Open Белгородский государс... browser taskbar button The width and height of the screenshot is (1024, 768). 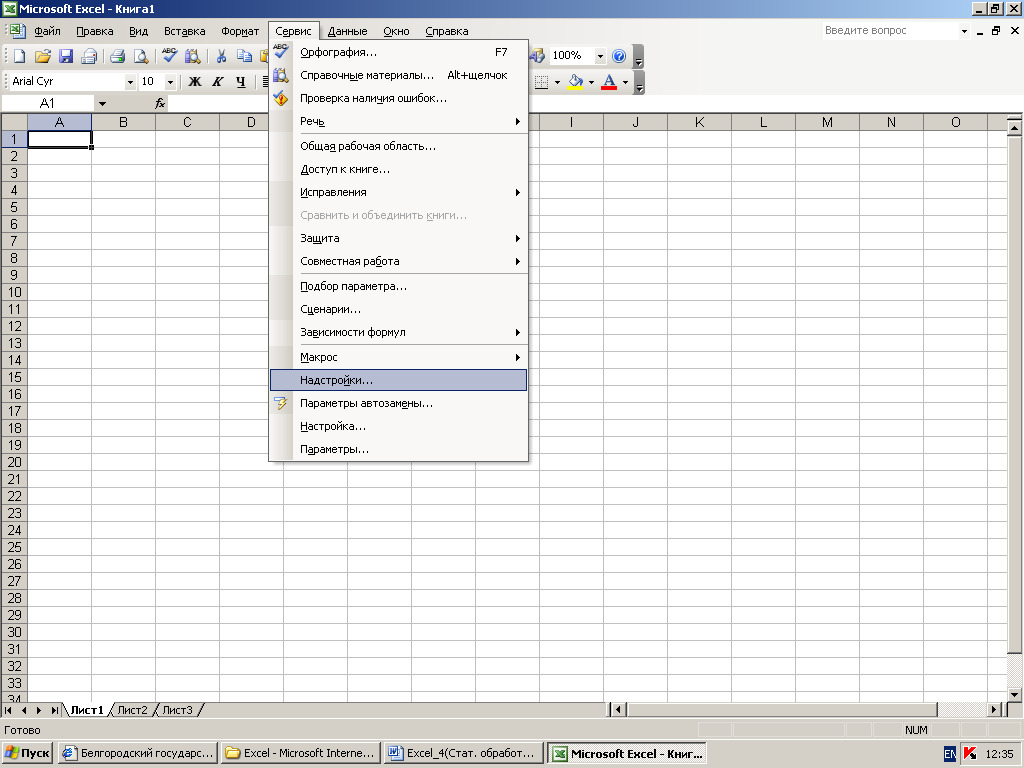click(138, 753)
